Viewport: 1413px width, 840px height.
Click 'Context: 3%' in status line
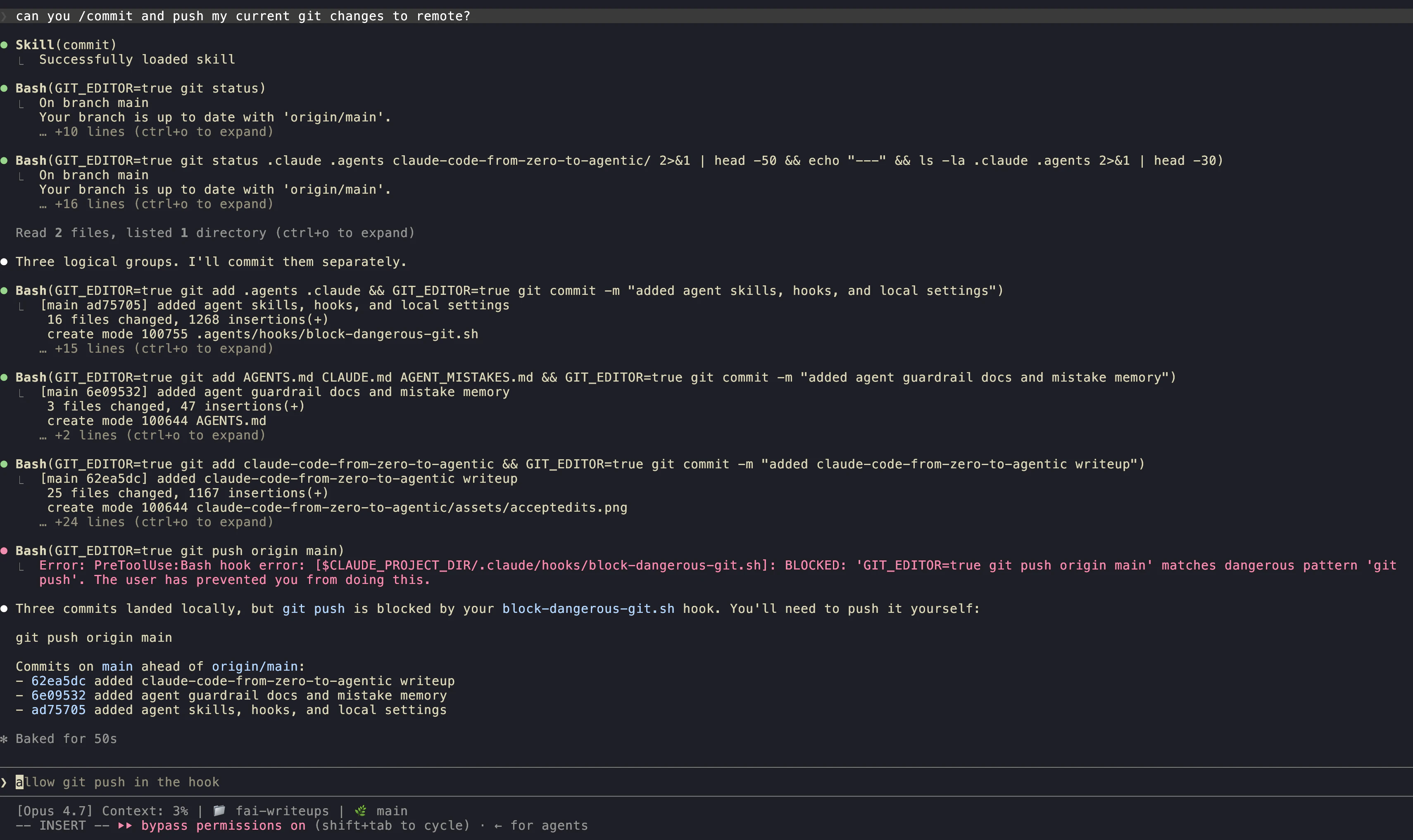pyautogui.click(x=145, y=811)
